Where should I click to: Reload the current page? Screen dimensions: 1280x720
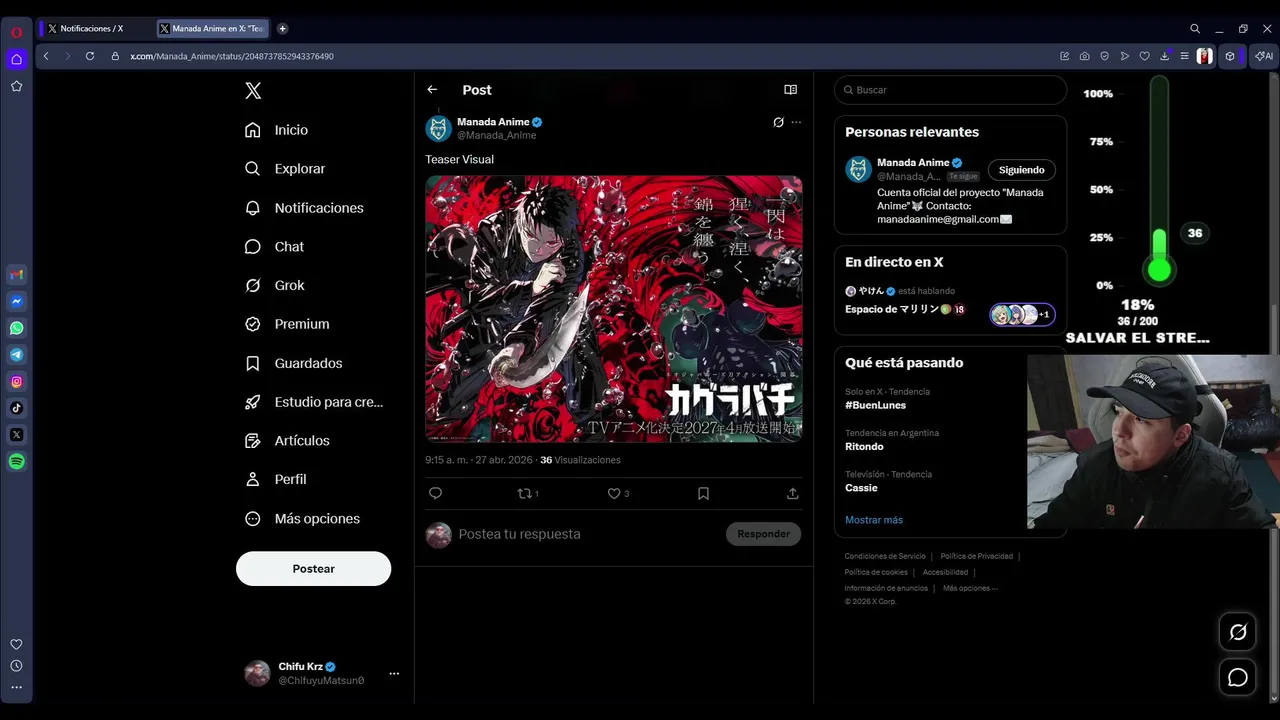[x=90, y=56]
